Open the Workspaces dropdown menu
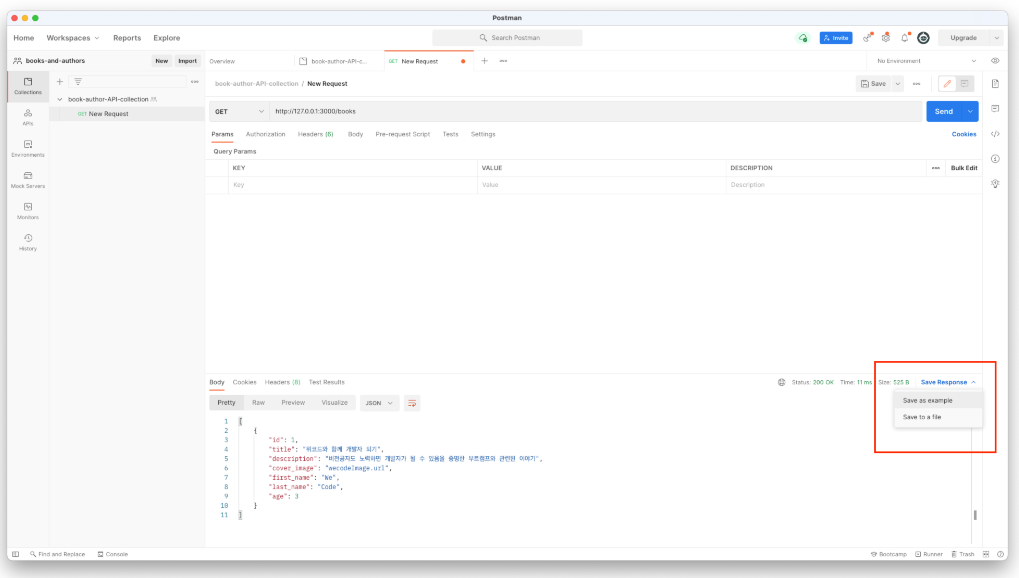Image resolution: width=1019 pixels, height=578 pixels. click(x=73, y=38)
